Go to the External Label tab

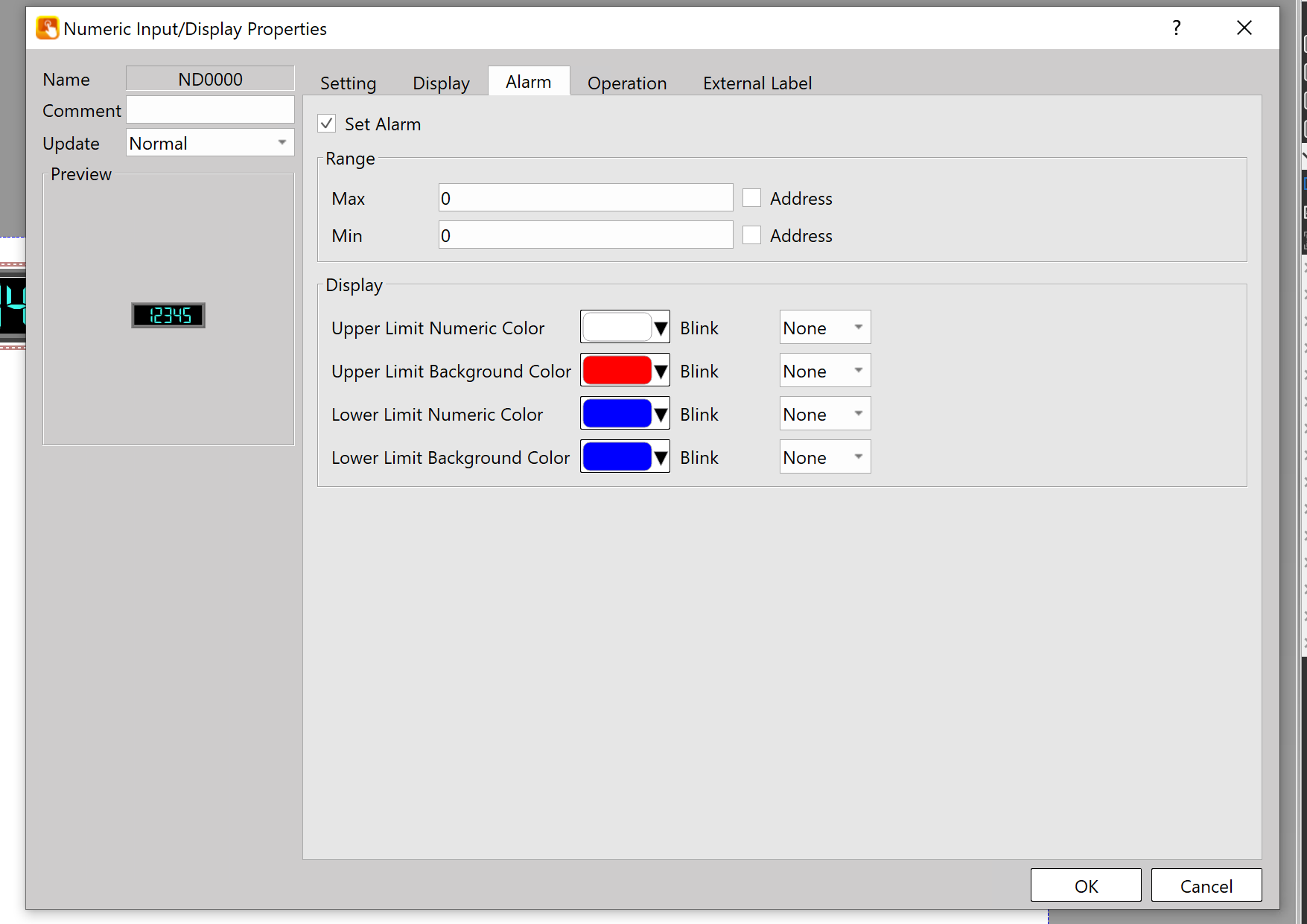pos(757,83)
